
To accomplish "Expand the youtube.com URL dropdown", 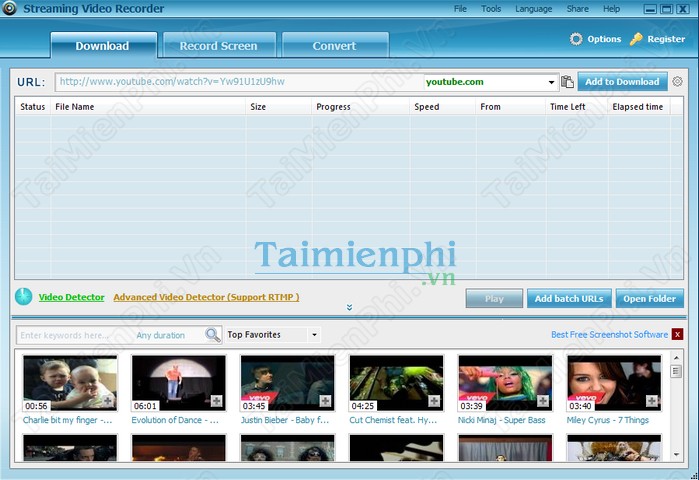I will 551,82.
